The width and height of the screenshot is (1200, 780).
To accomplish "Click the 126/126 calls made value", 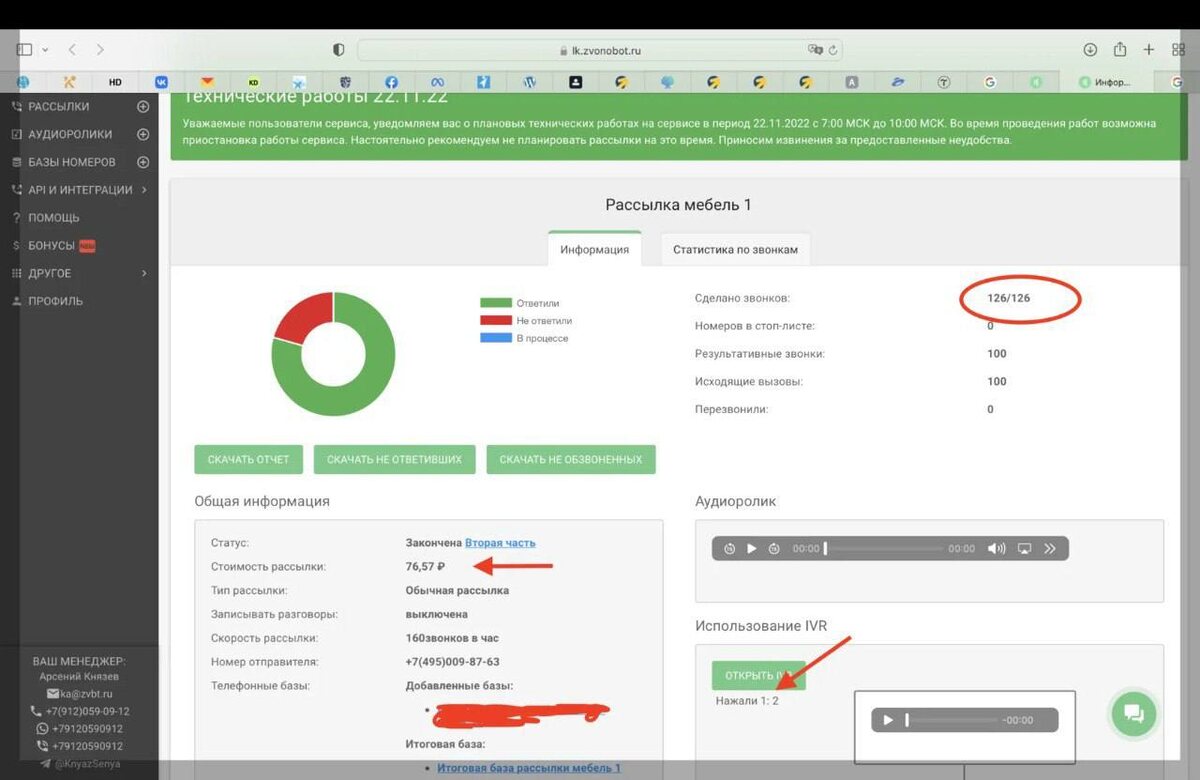I will pyautogui.click(x=1008, y=298).
